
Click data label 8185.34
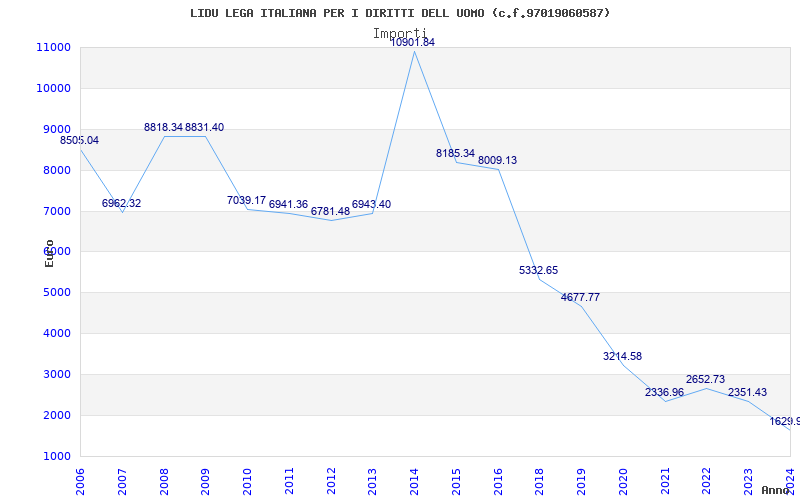[x=455, y=153]
